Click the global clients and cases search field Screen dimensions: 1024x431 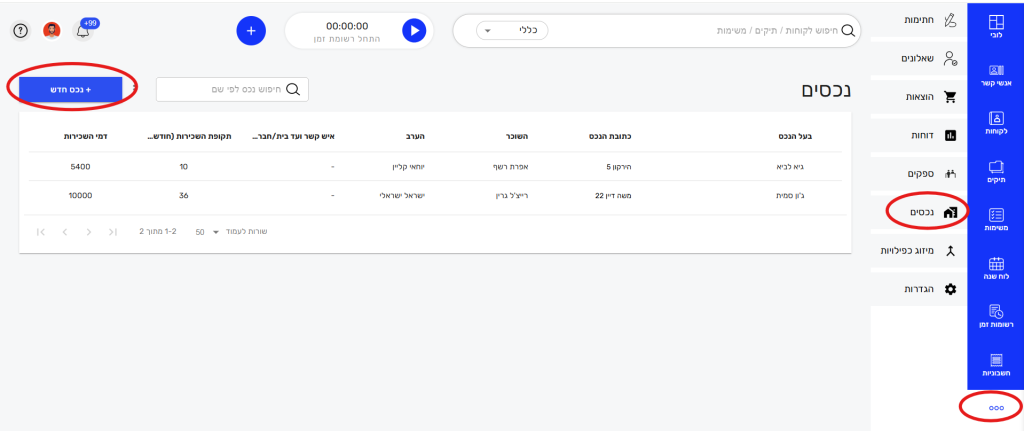(700, 31)
